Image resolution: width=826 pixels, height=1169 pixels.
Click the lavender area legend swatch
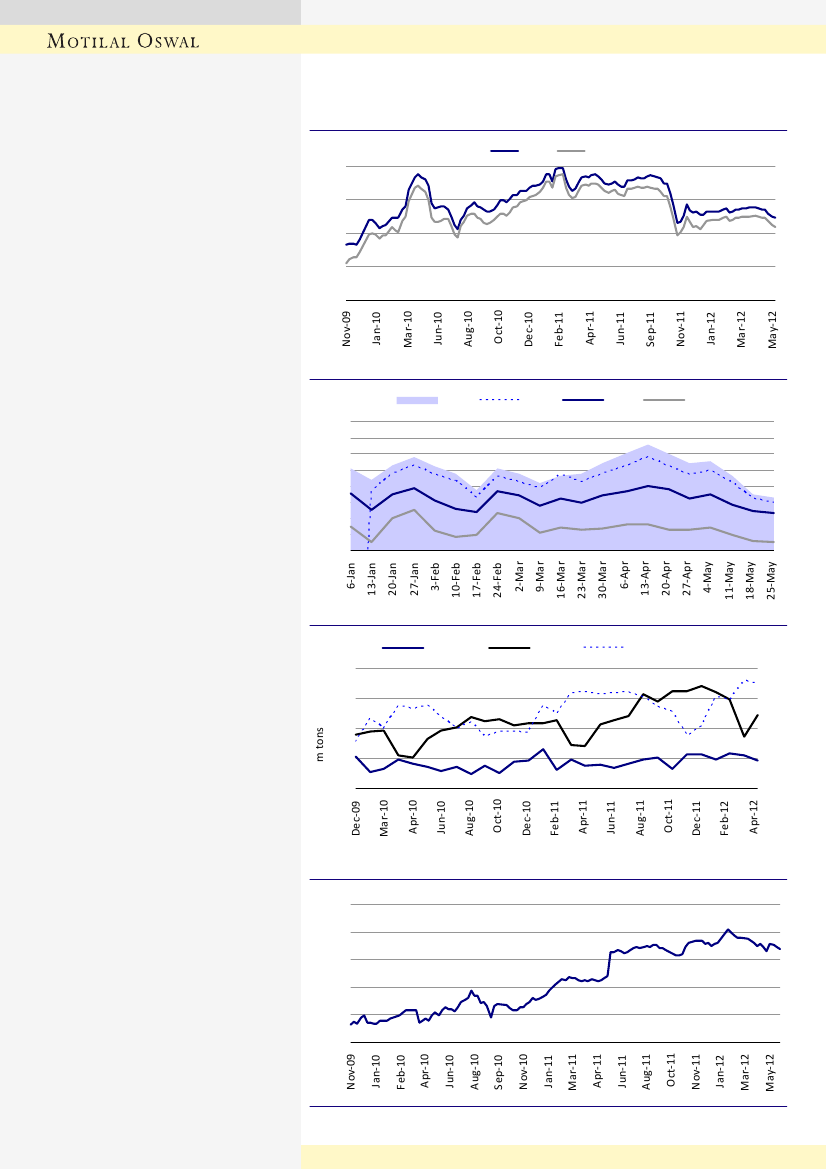(417, 400)
